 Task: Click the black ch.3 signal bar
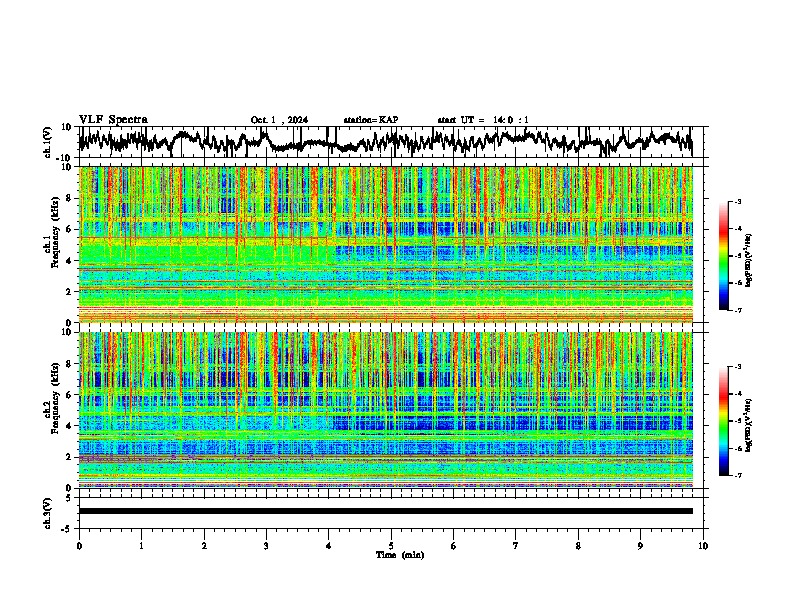point(385,511)
